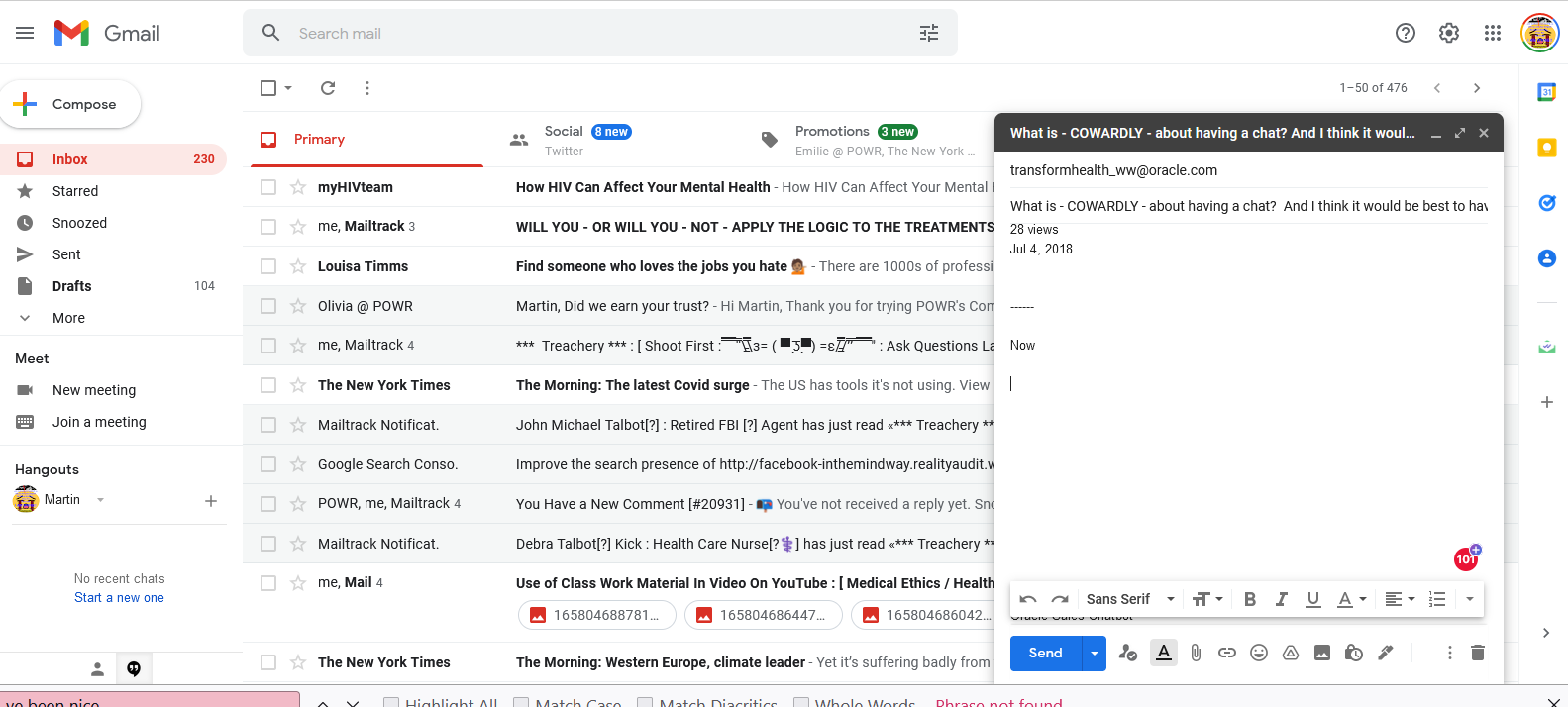
Task: Select the Louisa Timms email checkbox
Action: (268, 266)
